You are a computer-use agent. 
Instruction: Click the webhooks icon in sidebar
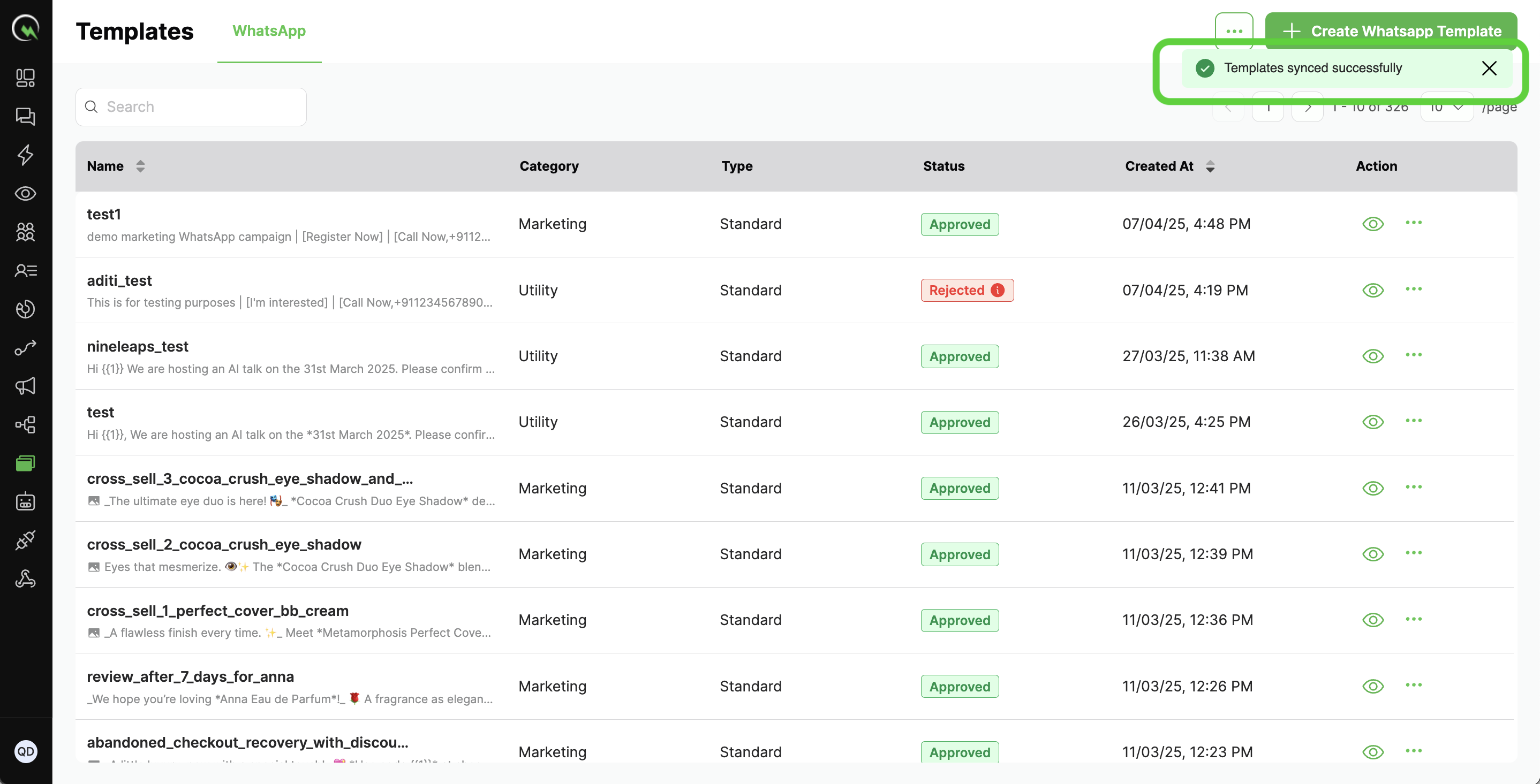[x=25, y=579]
